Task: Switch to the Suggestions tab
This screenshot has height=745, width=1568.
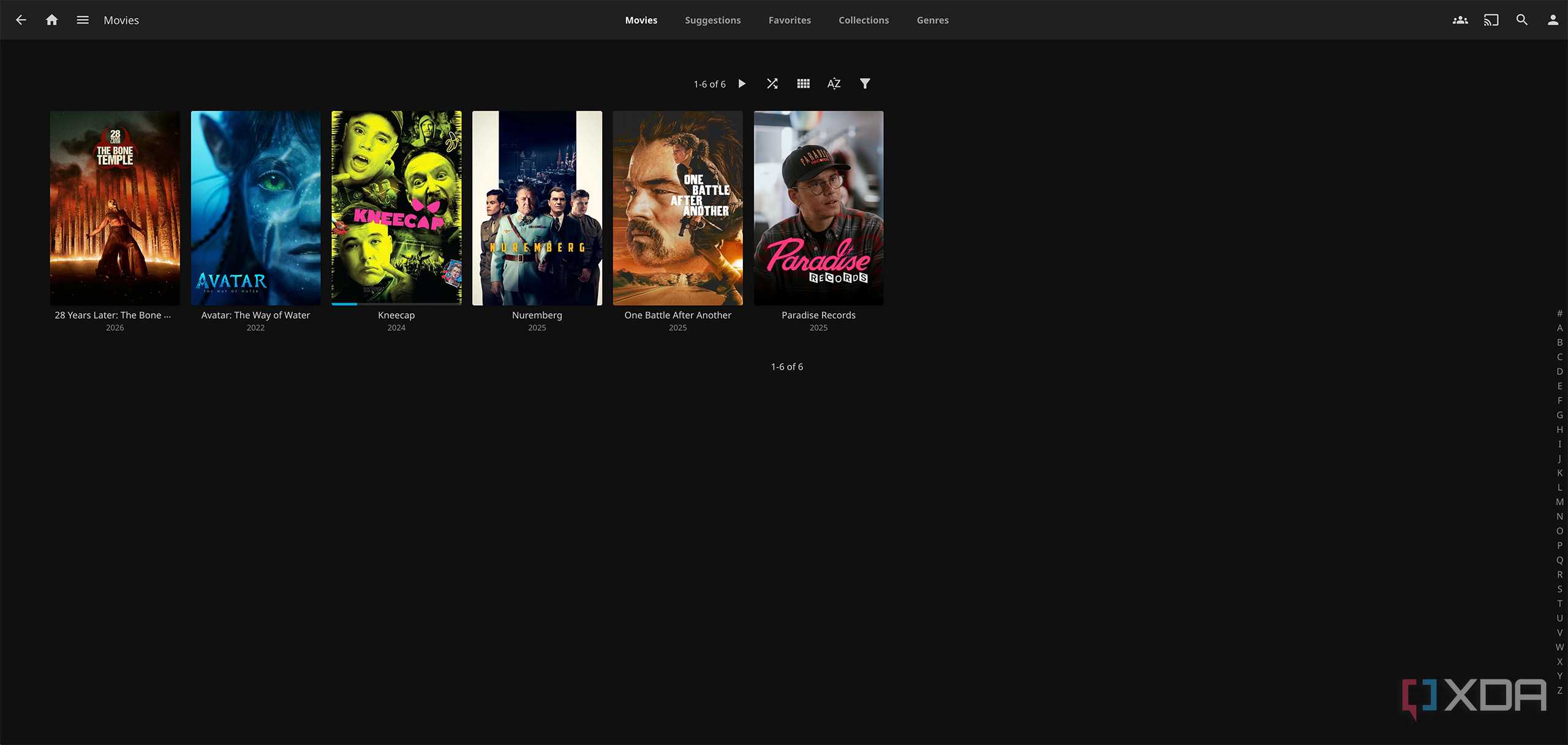Action: pyautogui.click(x=713, y=20)
